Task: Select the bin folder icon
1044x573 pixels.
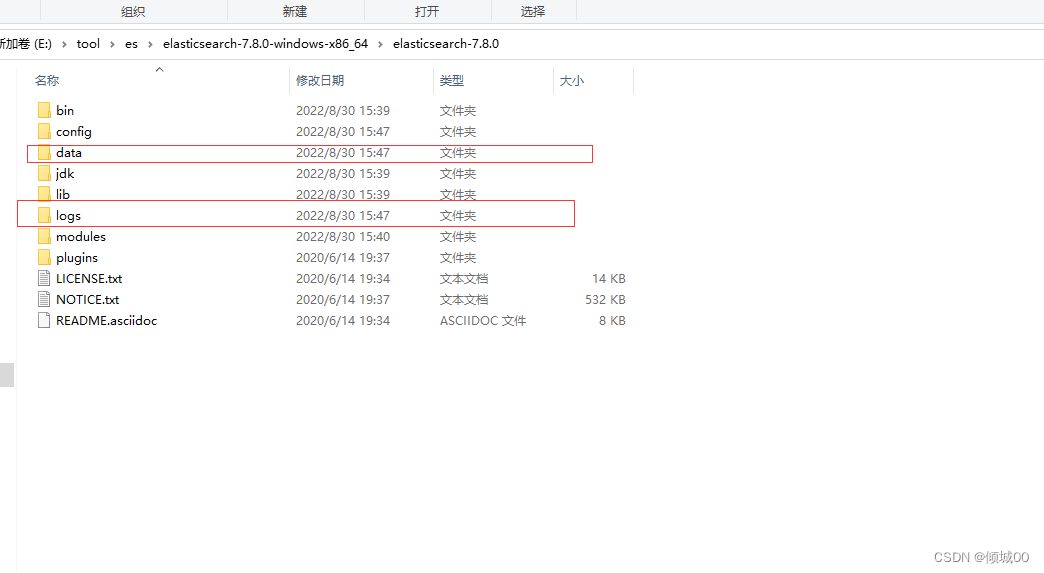Action: pyautogui.click(x=44, y=110)
